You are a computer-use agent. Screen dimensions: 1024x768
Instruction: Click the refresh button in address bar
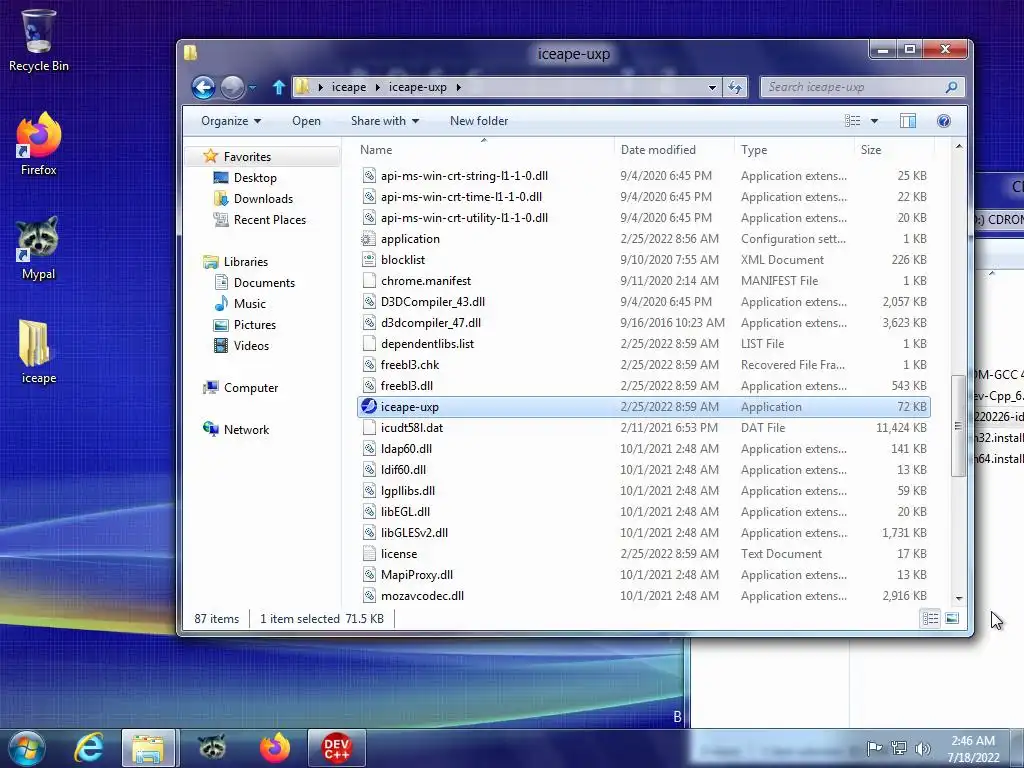[x=735, y=87]
